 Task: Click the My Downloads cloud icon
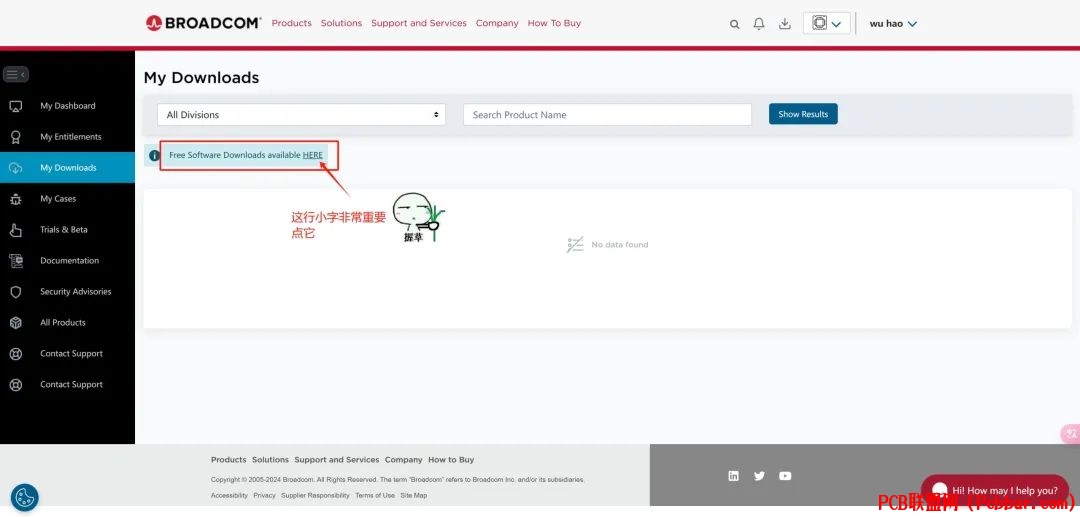pyautogui.click(x=16, y=168)
